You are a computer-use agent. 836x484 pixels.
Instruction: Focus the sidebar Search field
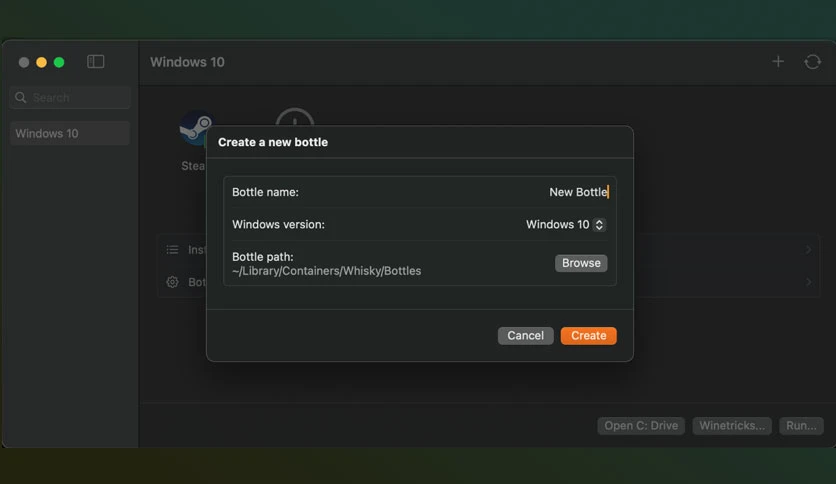pyautogui.click(x=70, y=98)
